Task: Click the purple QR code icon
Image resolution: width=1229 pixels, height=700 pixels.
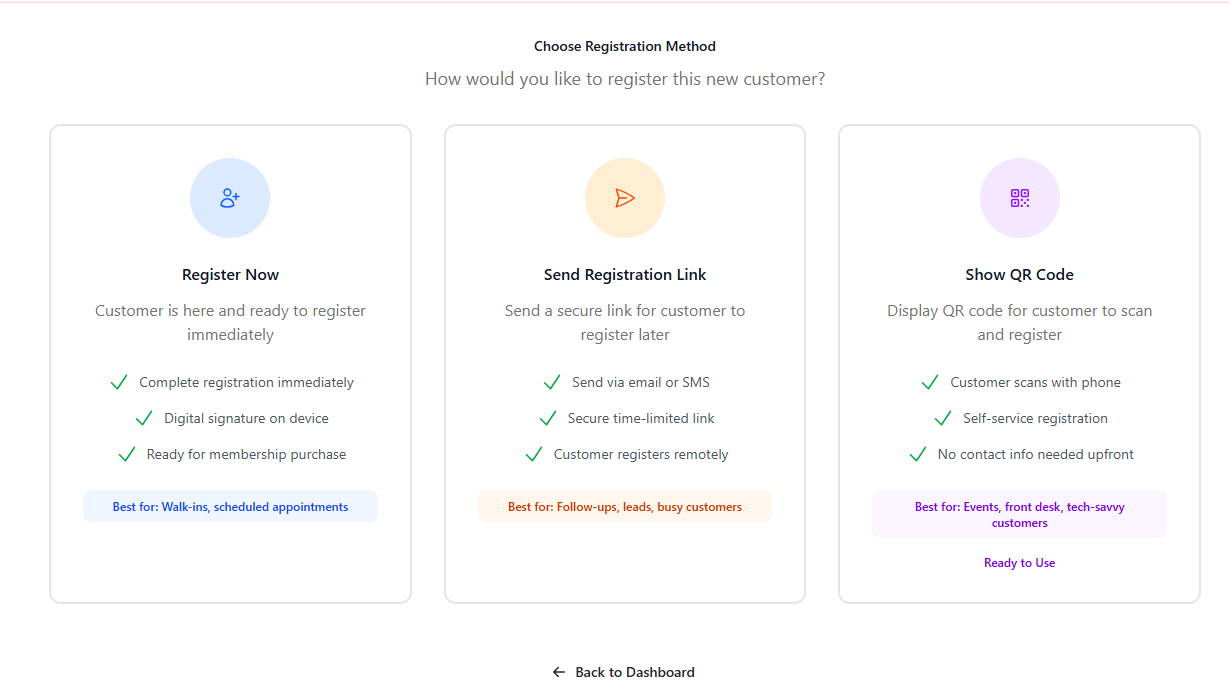Action: click(1019, 198)
